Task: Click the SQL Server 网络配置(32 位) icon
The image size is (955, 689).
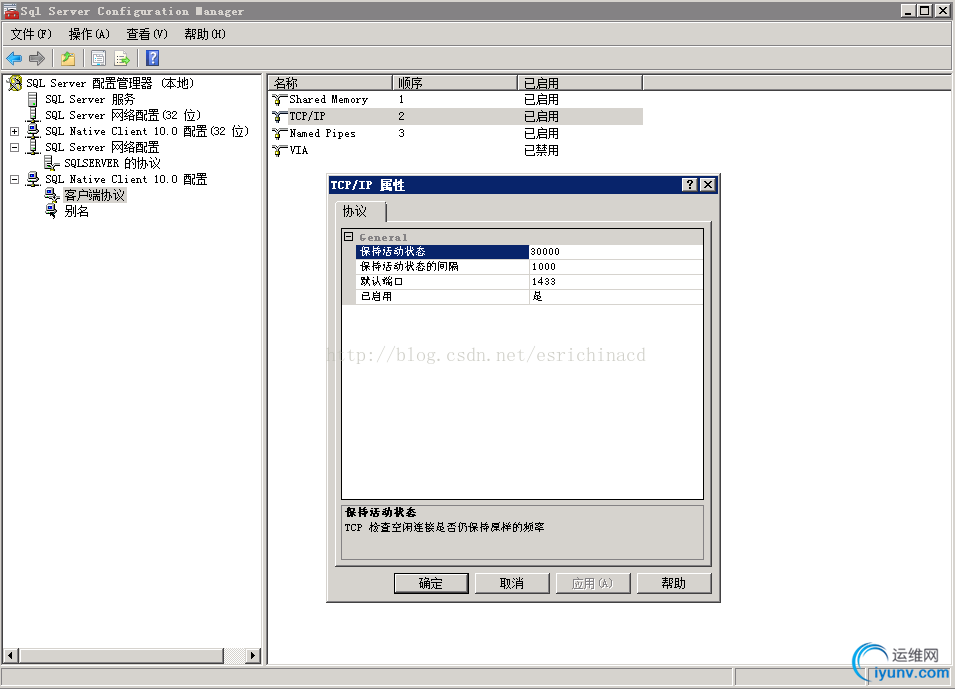Action: pos(33,115)
